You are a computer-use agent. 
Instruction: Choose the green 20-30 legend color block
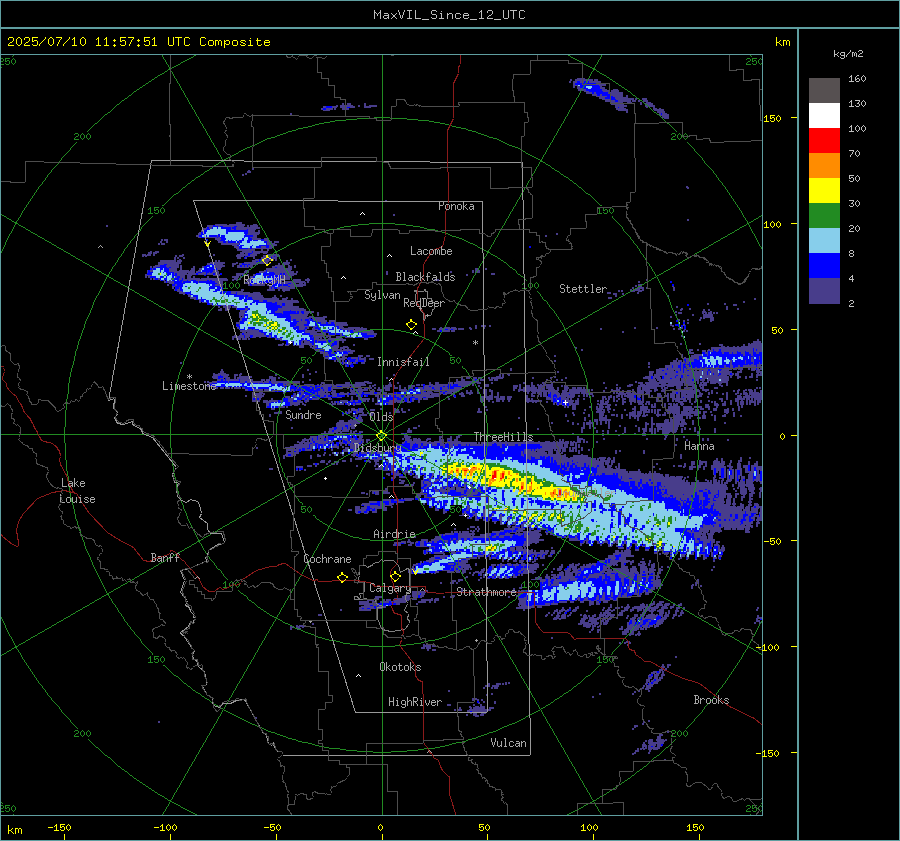pyautogui.click(x=824, y=216)
